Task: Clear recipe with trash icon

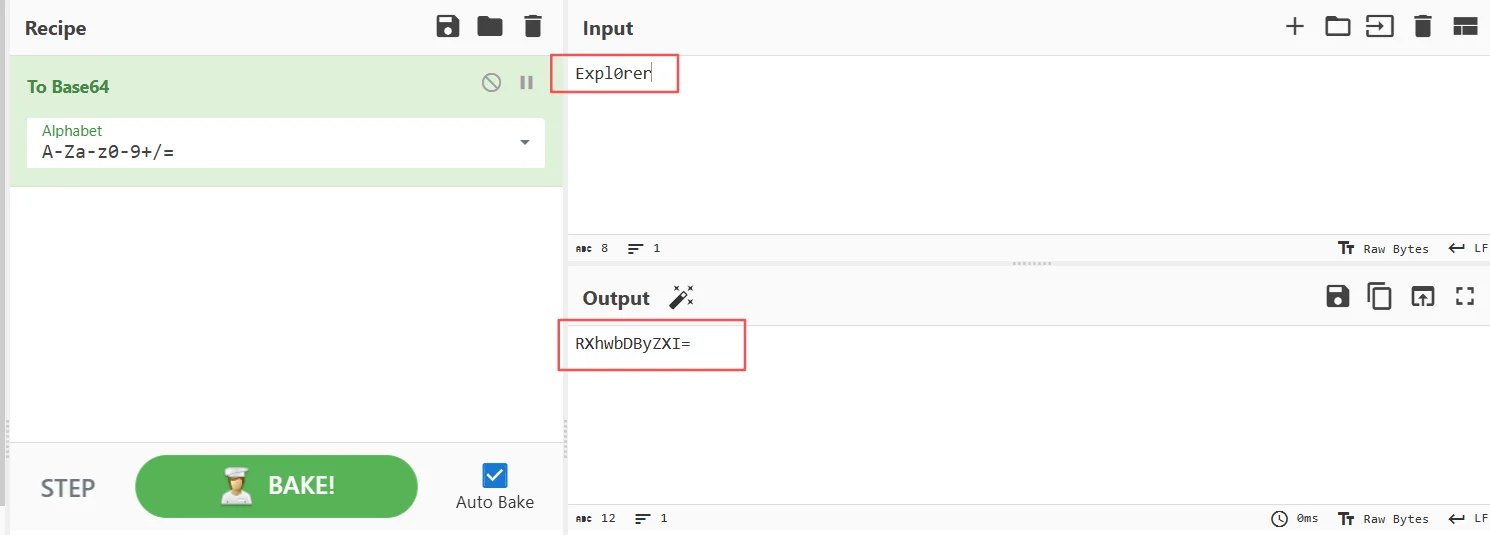Action: tap(533, 27)
